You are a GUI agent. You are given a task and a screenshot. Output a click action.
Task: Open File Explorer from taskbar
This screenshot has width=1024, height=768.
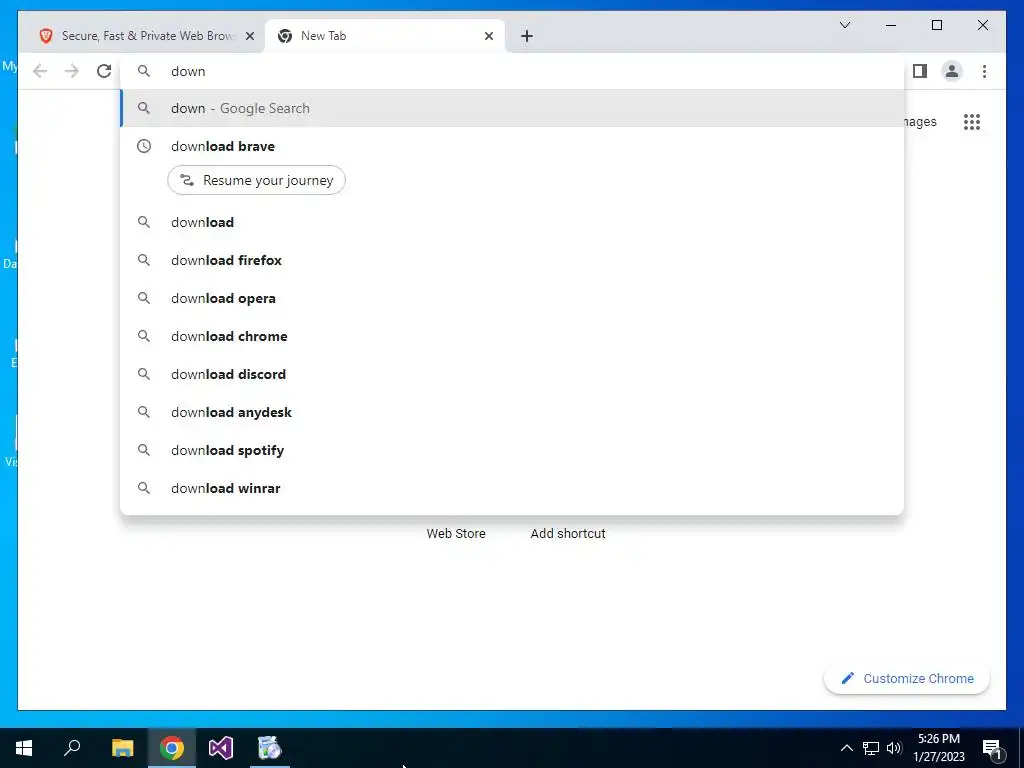pyautogui.click(x=122, y=748)
